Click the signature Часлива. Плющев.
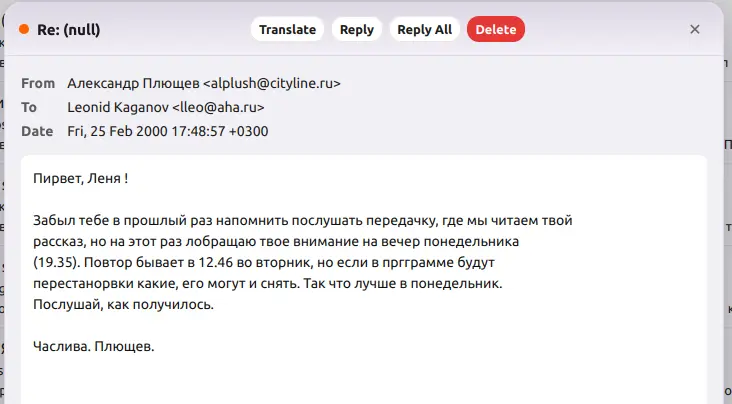This screenshot has height=404, width=732. [x=93, y=347]
